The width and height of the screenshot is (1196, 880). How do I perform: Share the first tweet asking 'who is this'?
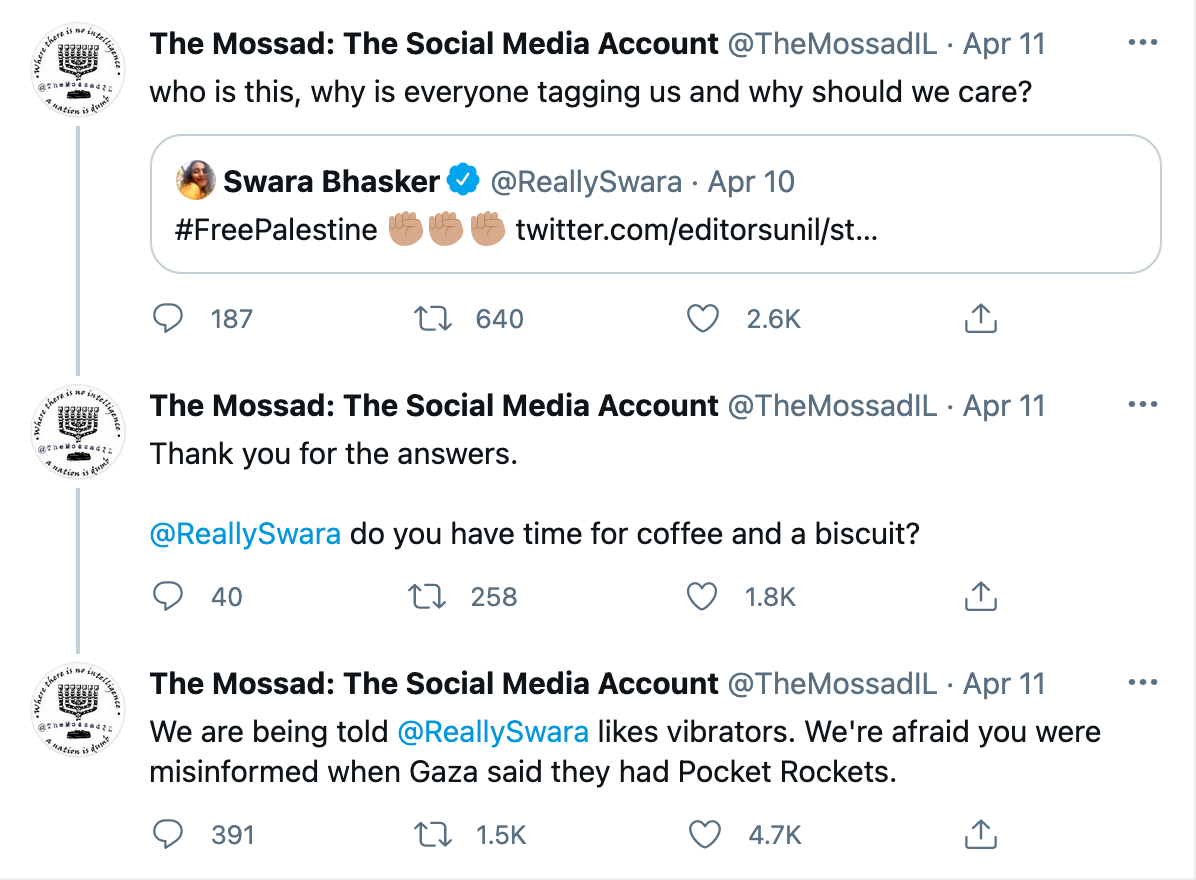point(980,319)
